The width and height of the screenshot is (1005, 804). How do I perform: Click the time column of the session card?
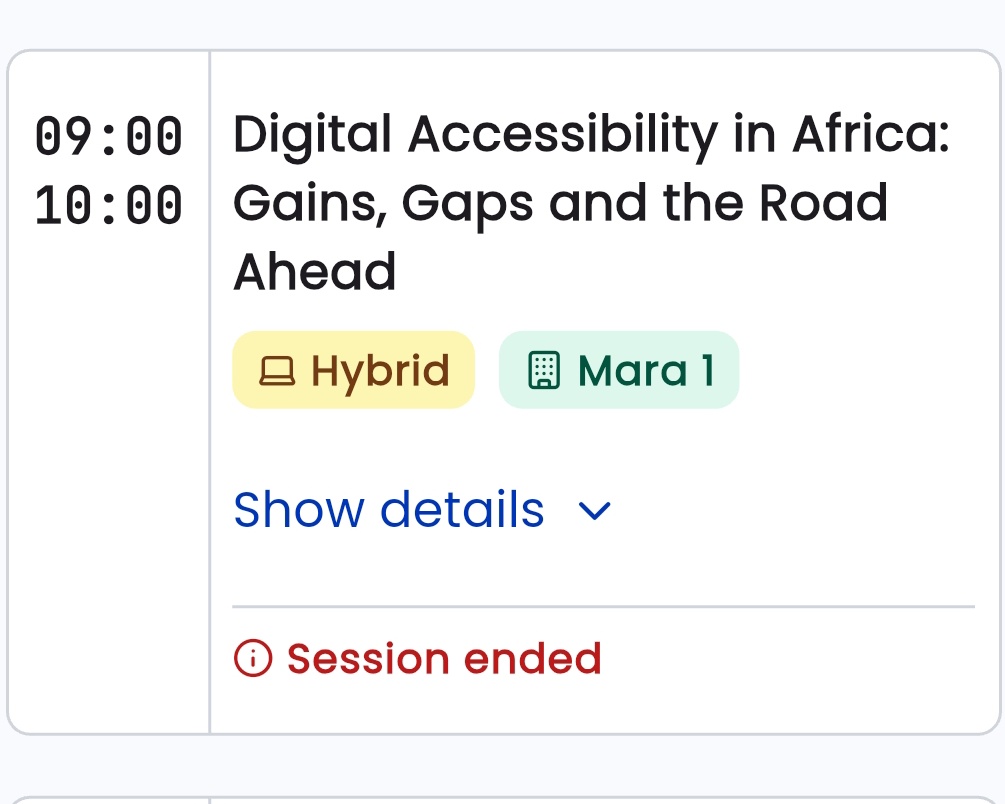tap(108, 392)
